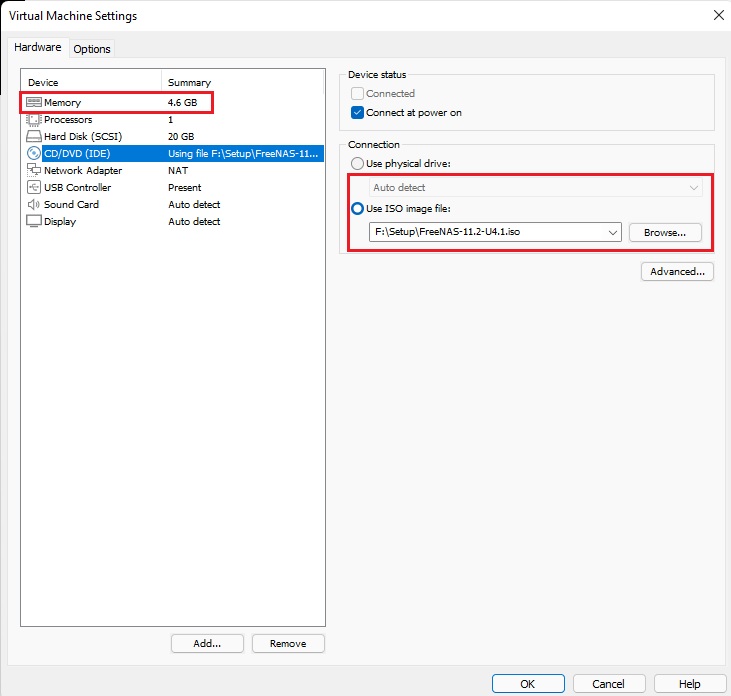Click the Display monitor icon

pos(34,221)
